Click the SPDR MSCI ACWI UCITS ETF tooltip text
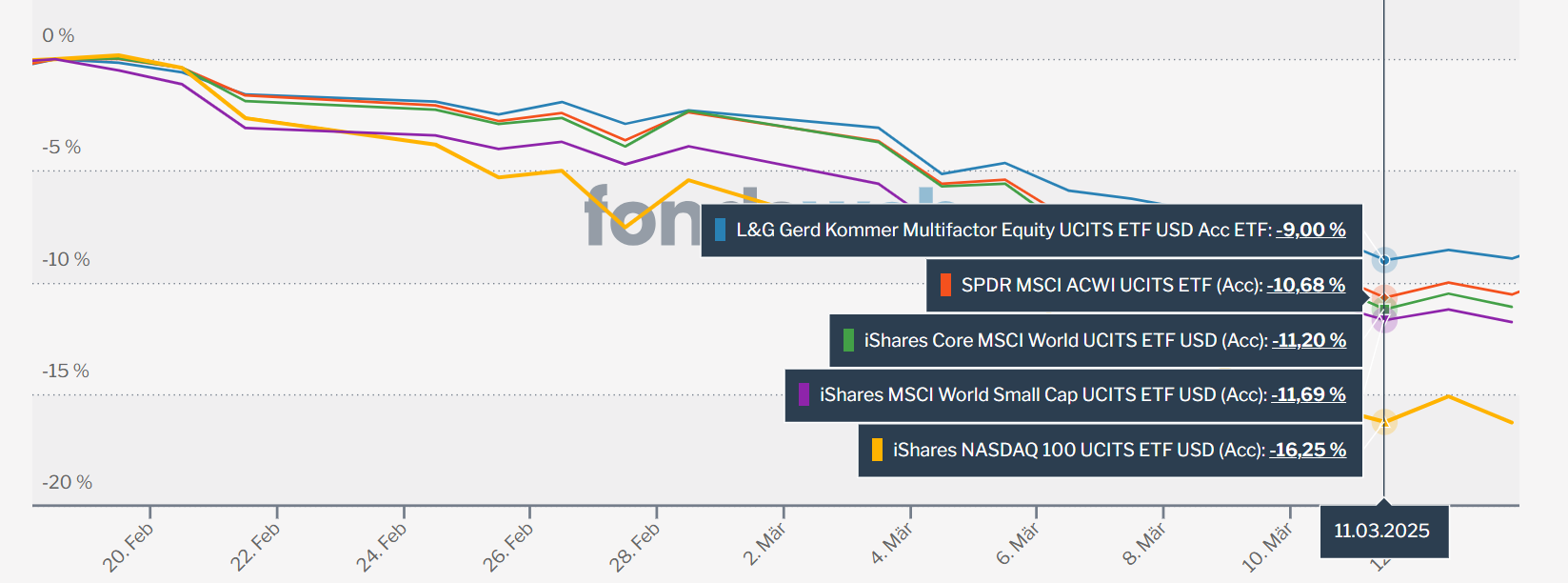Screen dimensions: 1568x583 point(1111,285)
